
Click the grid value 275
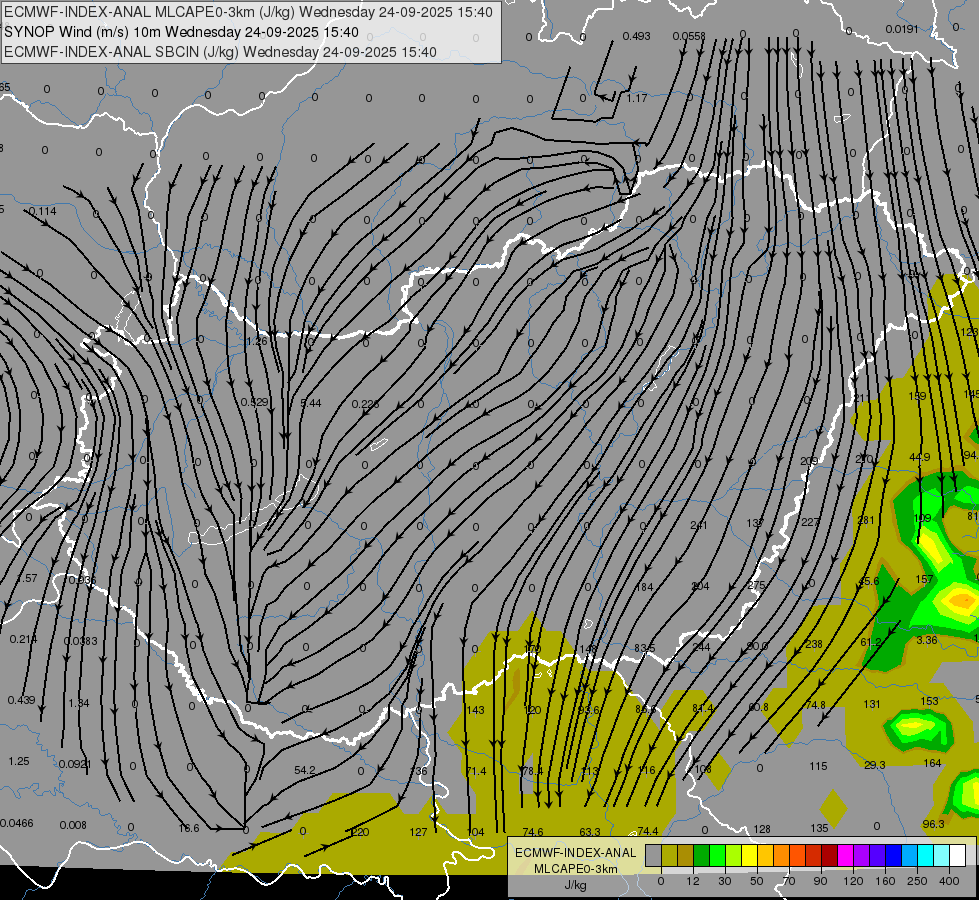click(756, 585)
